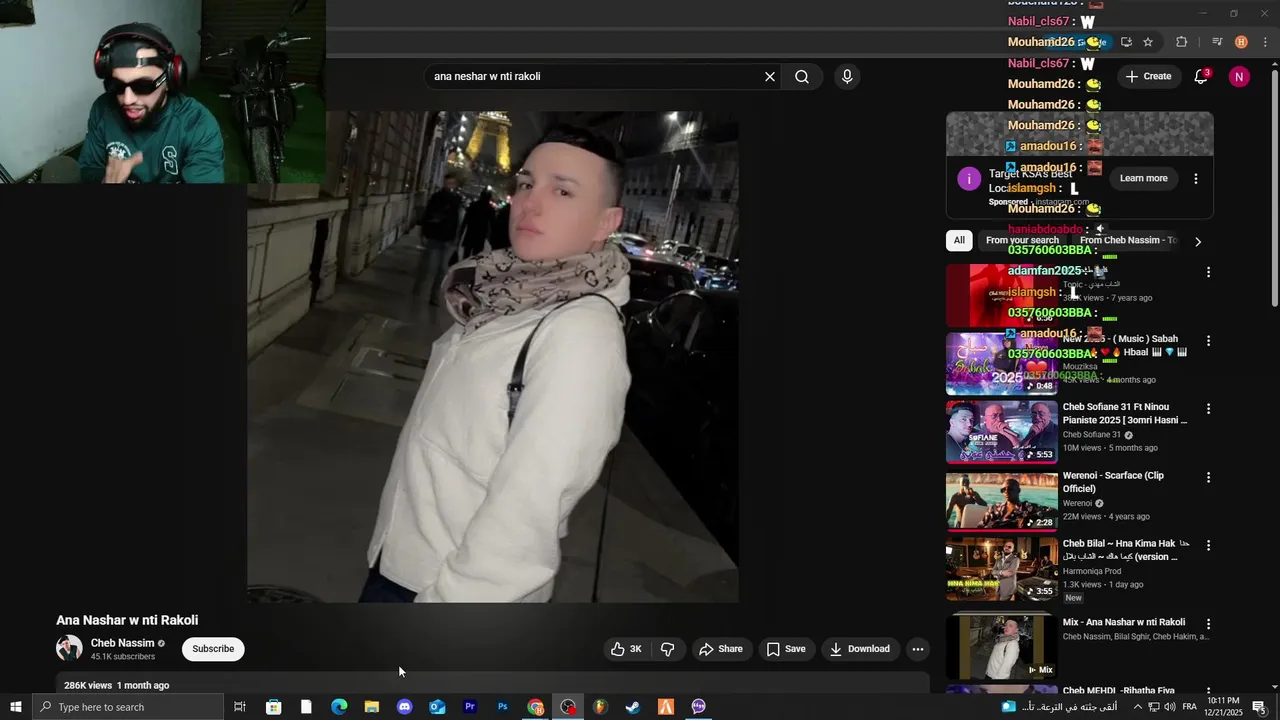Open the sponsored ad options menu
The width and height of the screenshot is (1280, 720).
pos(1195,178)
